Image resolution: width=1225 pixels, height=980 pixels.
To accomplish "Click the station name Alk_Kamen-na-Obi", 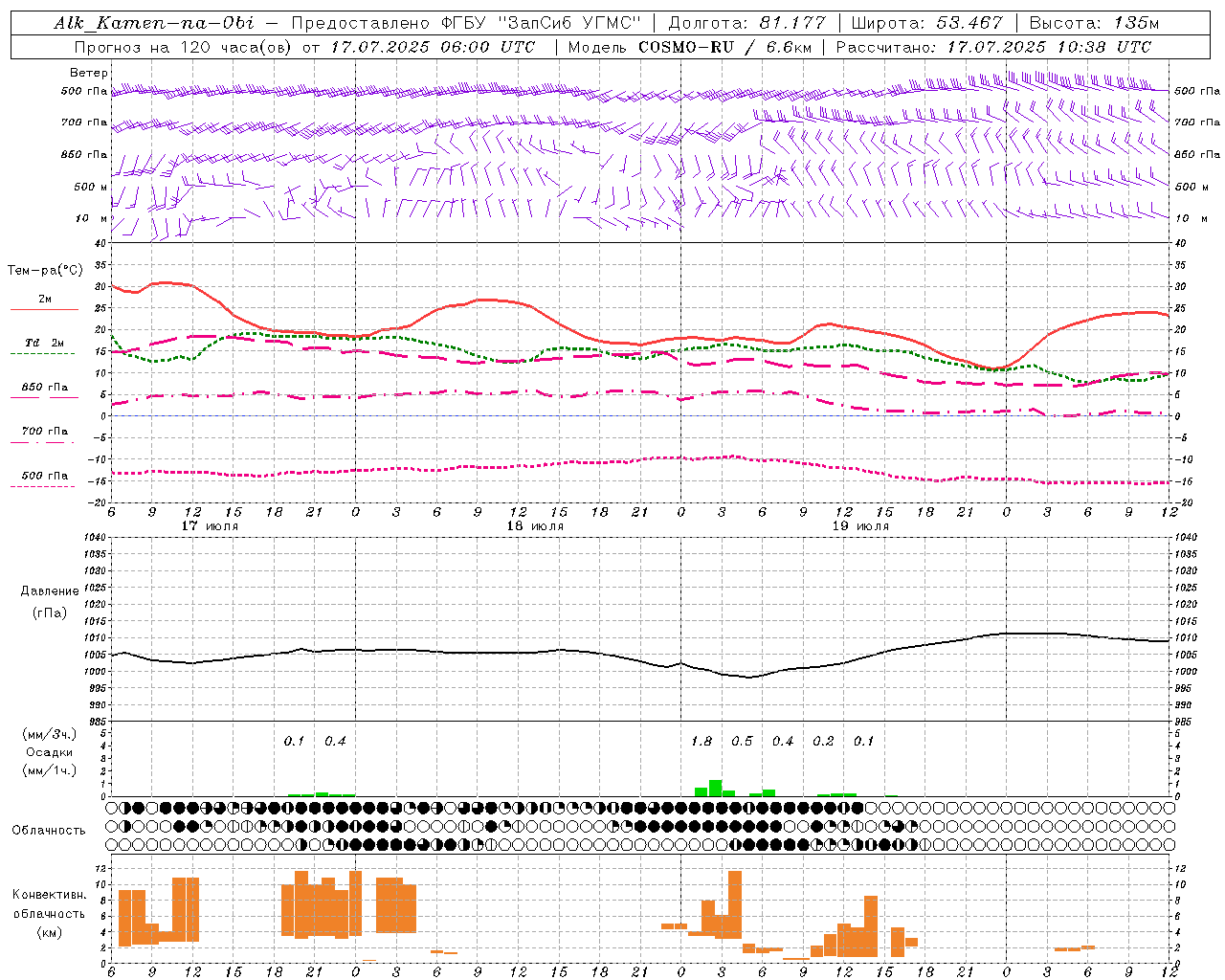I will pyautogui.click(x=154, y=23).
